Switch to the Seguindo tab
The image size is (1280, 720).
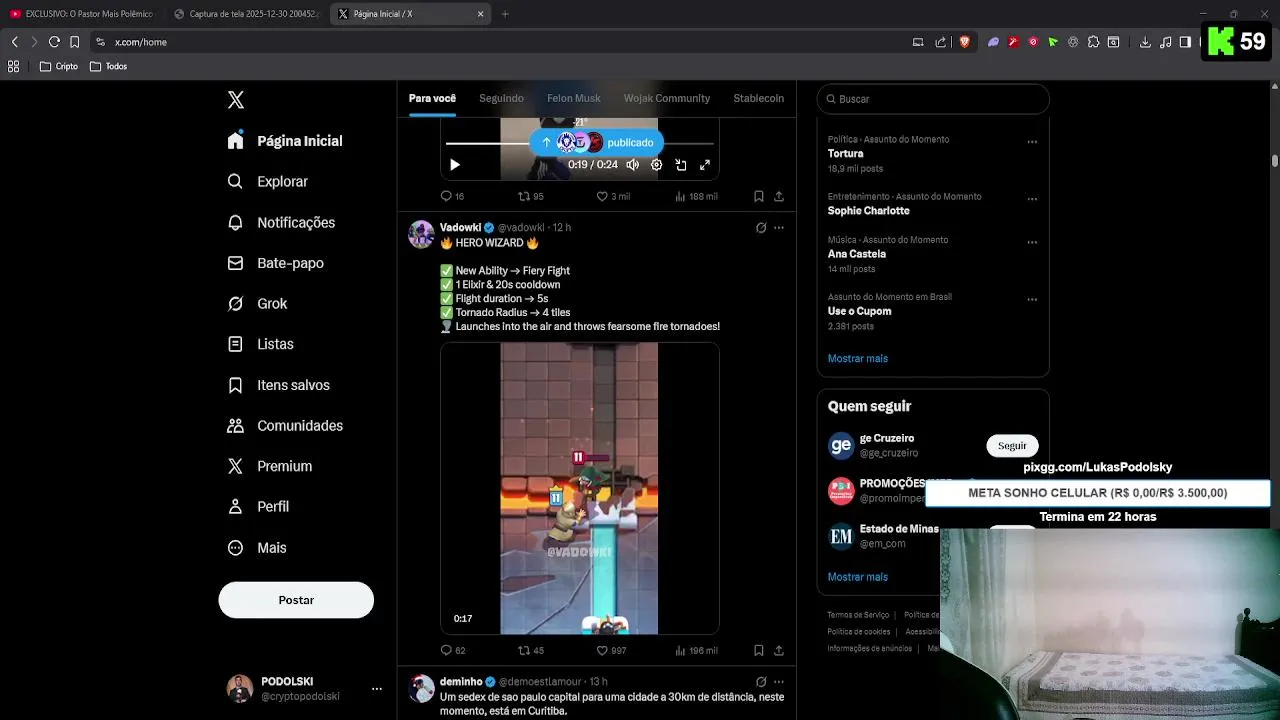point(501,98)
